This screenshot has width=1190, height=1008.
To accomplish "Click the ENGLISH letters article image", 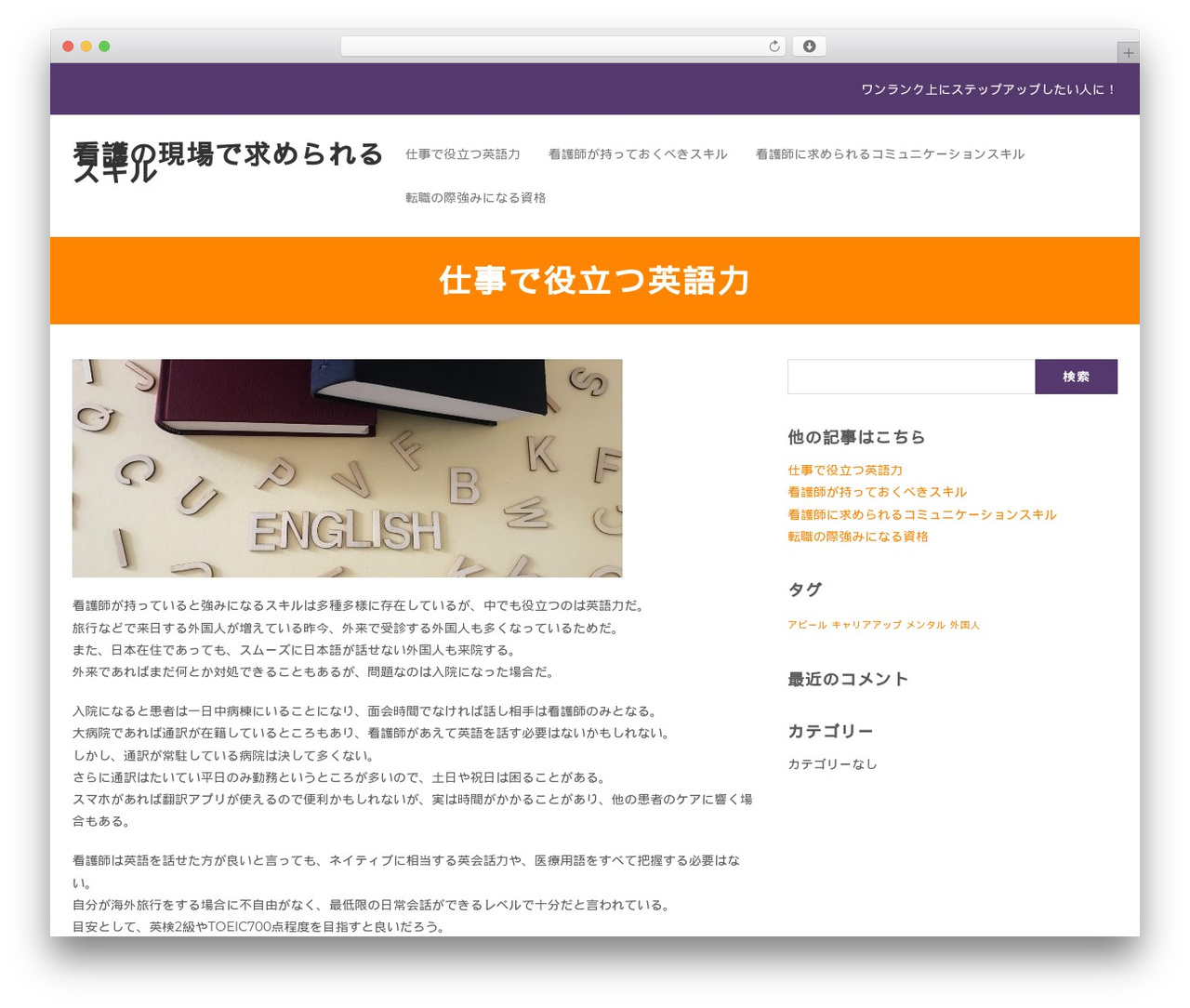I will tap(347, 469).
